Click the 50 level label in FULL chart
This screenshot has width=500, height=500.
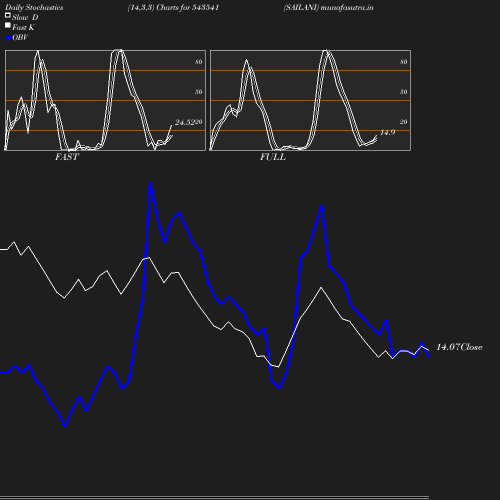click(404, 92)
